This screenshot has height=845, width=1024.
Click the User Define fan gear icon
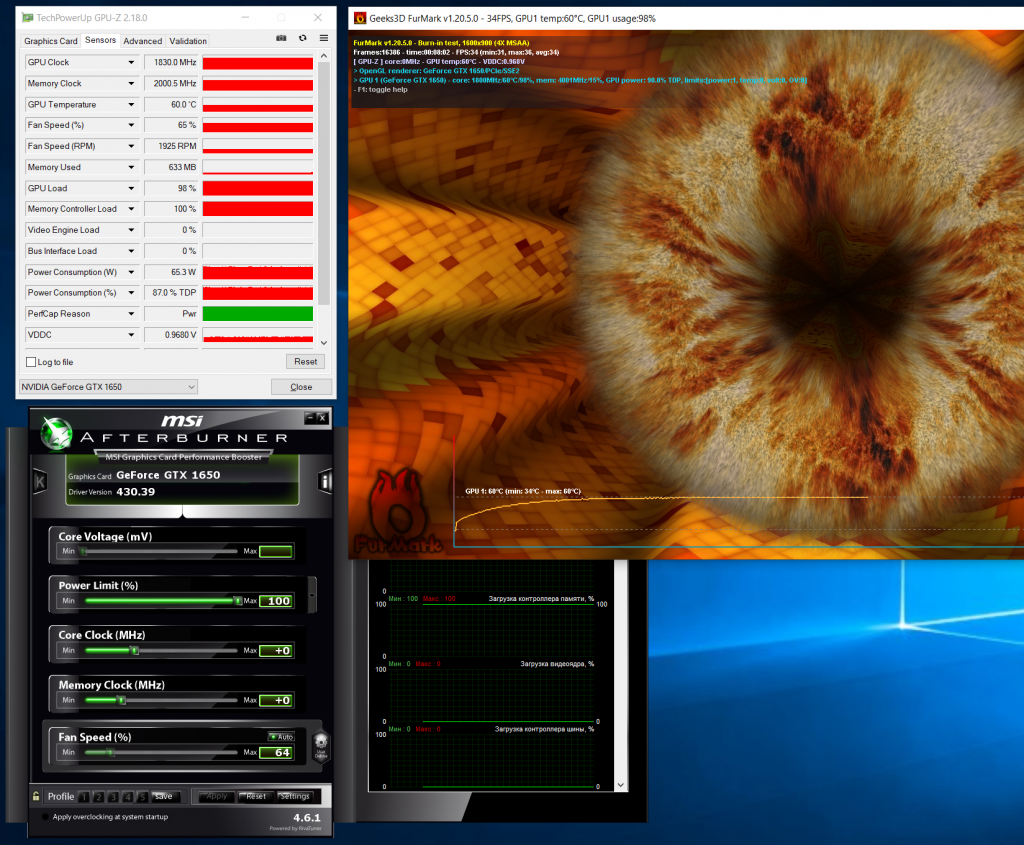click(321, 745)
